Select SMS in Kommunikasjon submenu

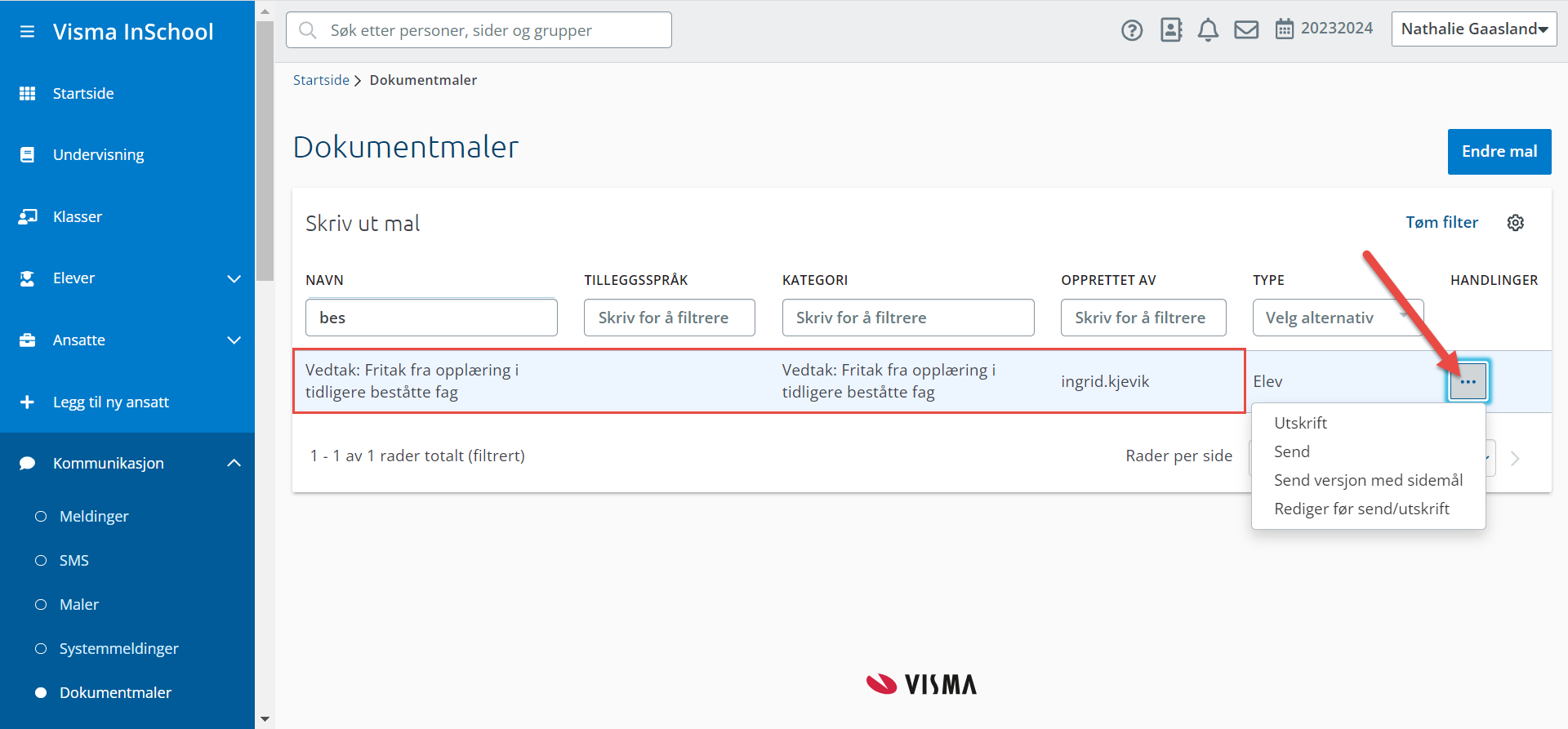click(74, 560)
